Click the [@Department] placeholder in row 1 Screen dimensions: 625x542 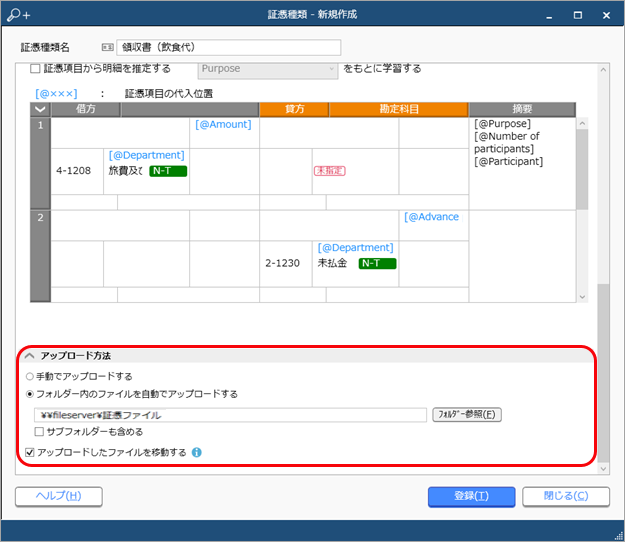point(146,155)
